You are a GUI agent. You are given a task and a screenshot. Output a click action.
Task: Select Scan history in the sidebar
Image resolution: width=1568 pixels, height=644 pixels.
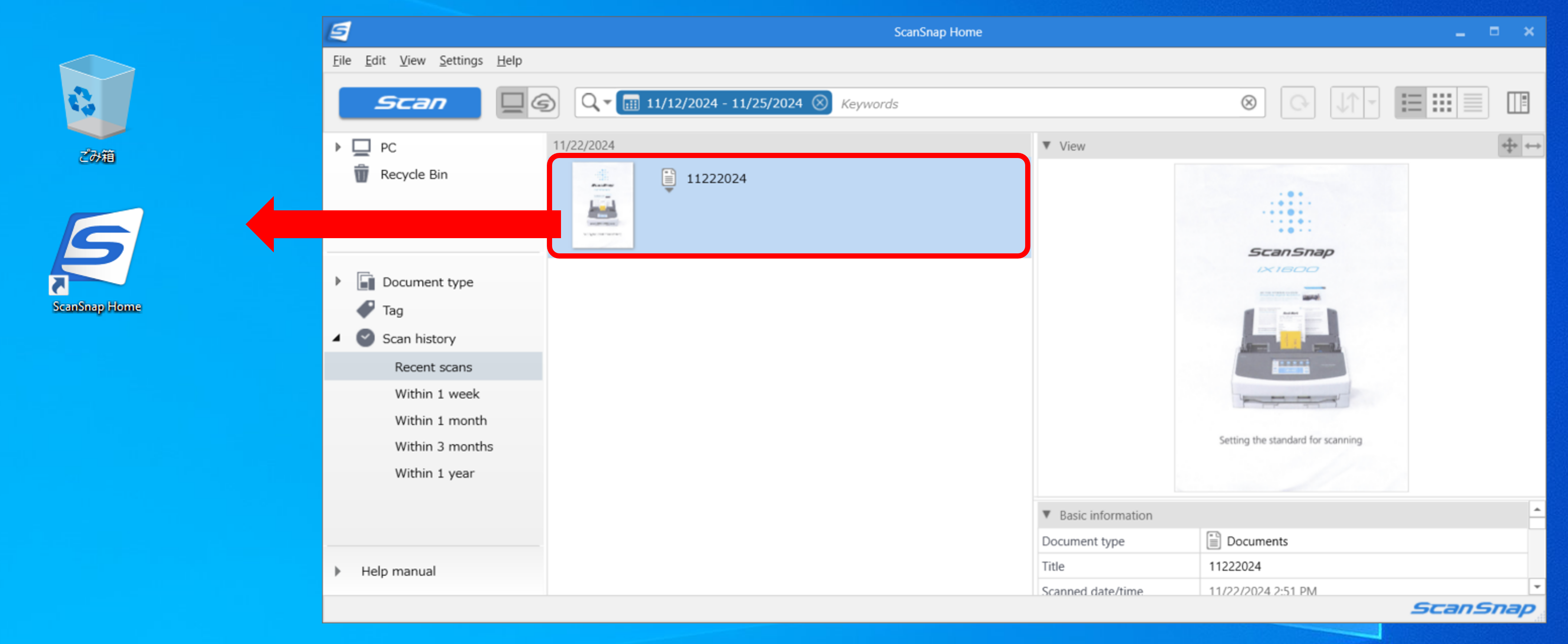(419, 338)
